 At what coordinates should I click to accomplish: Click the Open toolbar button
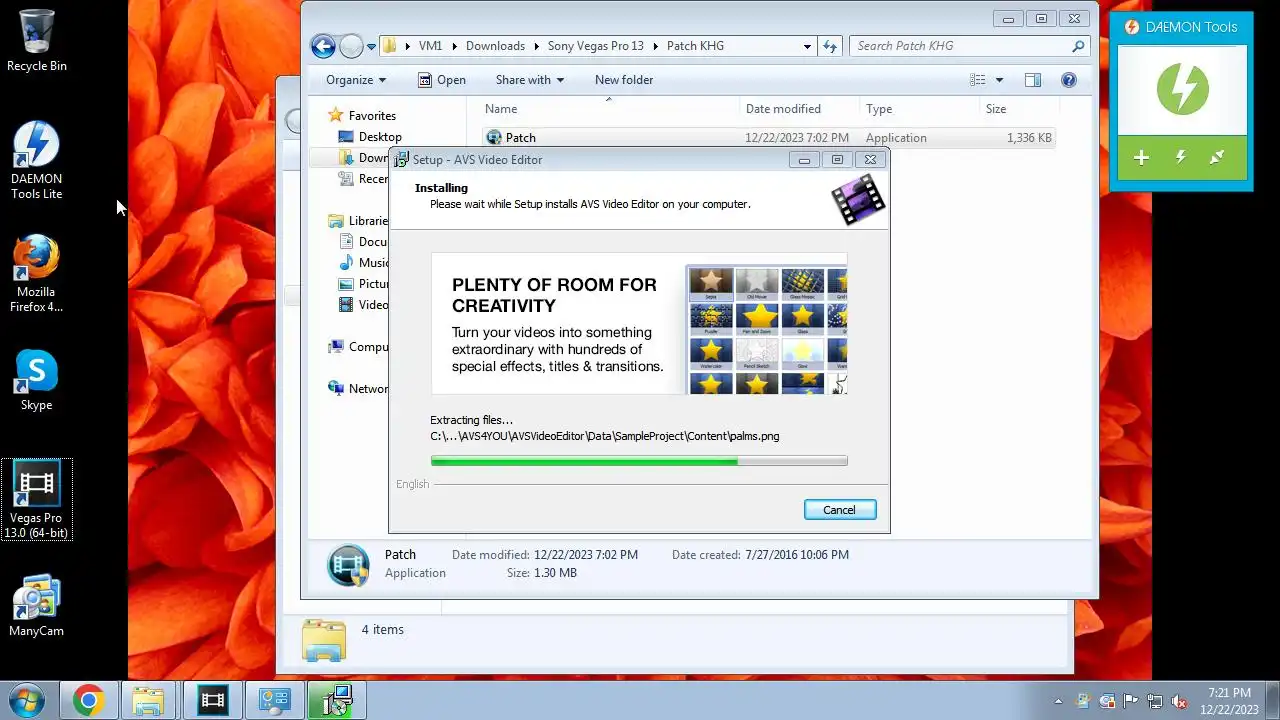[441, 80]
